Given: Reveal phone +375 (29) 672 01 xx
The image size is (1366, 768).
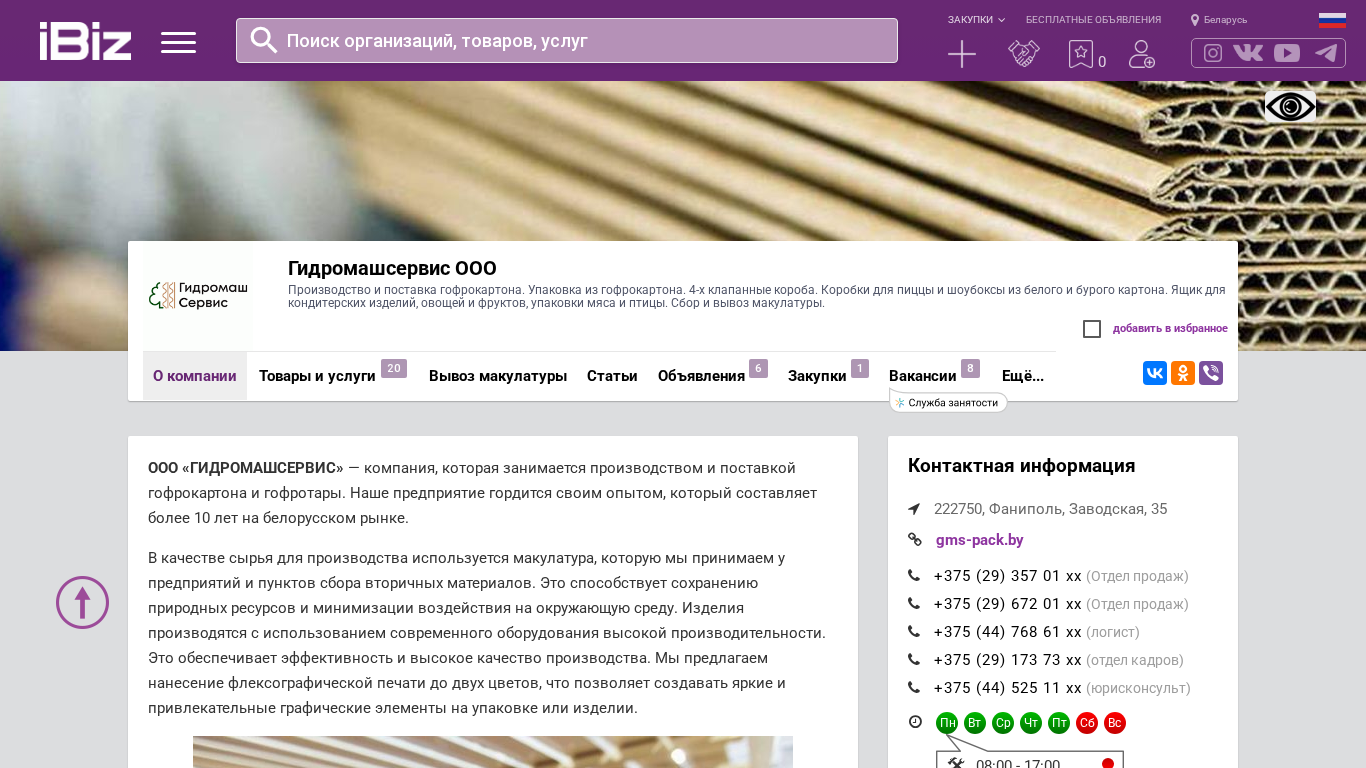Looking at the screenshot, I should click(1007, 604).
